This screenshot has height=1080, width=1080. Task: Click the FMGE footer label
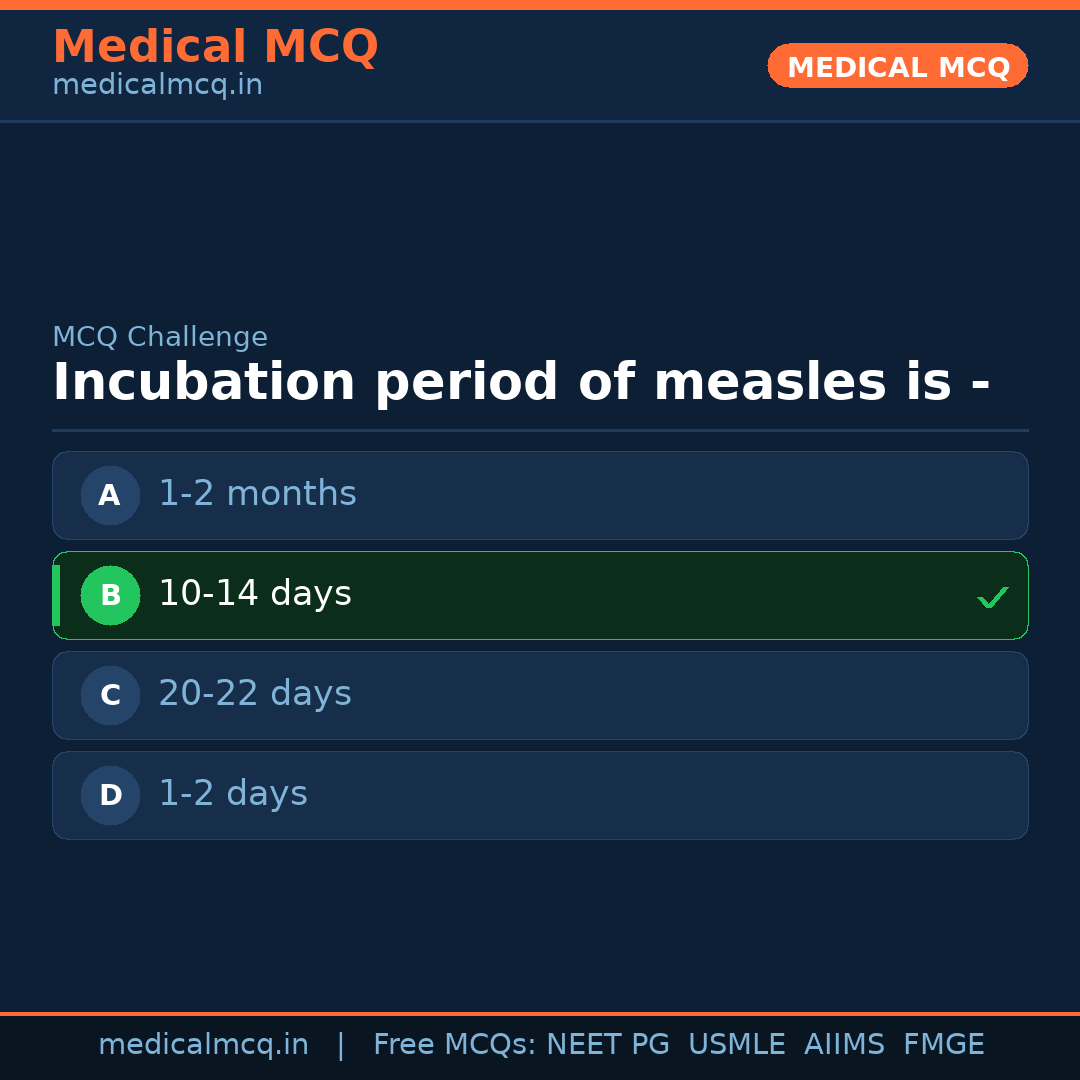tap(943, 1045)
